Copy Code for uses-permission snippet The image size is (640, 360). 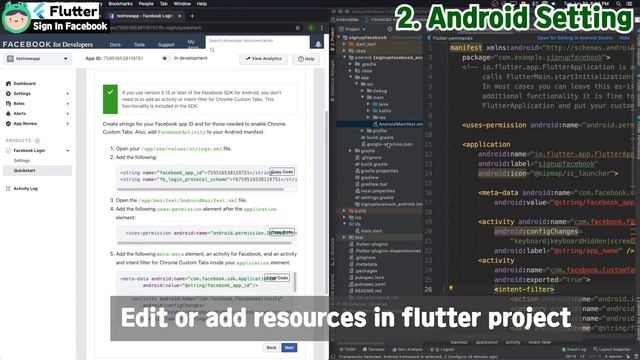(x=282, y=232)
